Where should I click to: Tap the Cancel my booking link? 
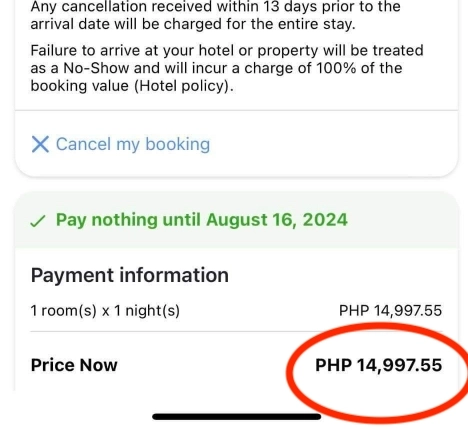(x=121, y=144)
